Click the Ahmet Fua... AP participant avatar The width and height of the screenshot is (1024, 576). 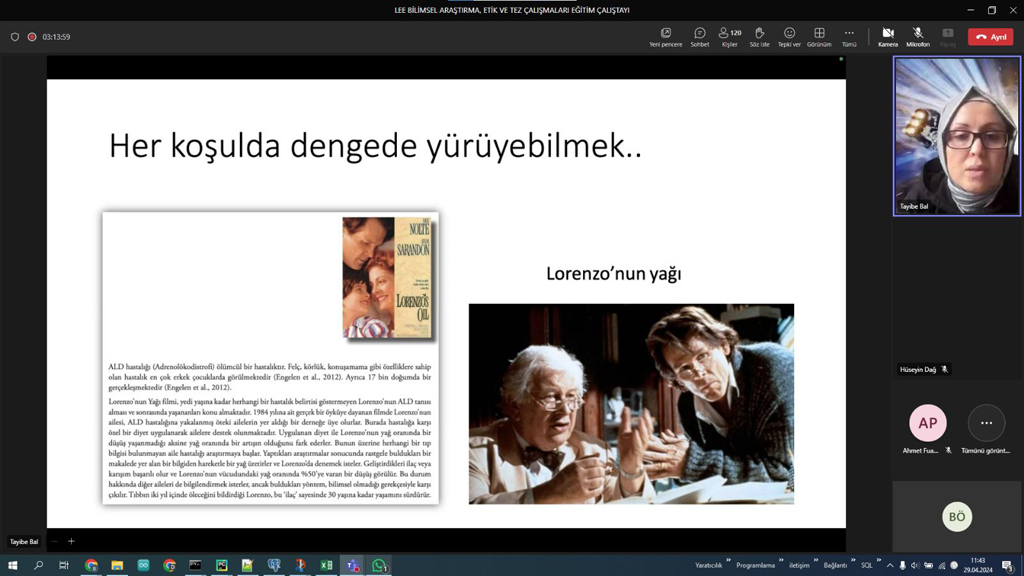tap(927, 423)
